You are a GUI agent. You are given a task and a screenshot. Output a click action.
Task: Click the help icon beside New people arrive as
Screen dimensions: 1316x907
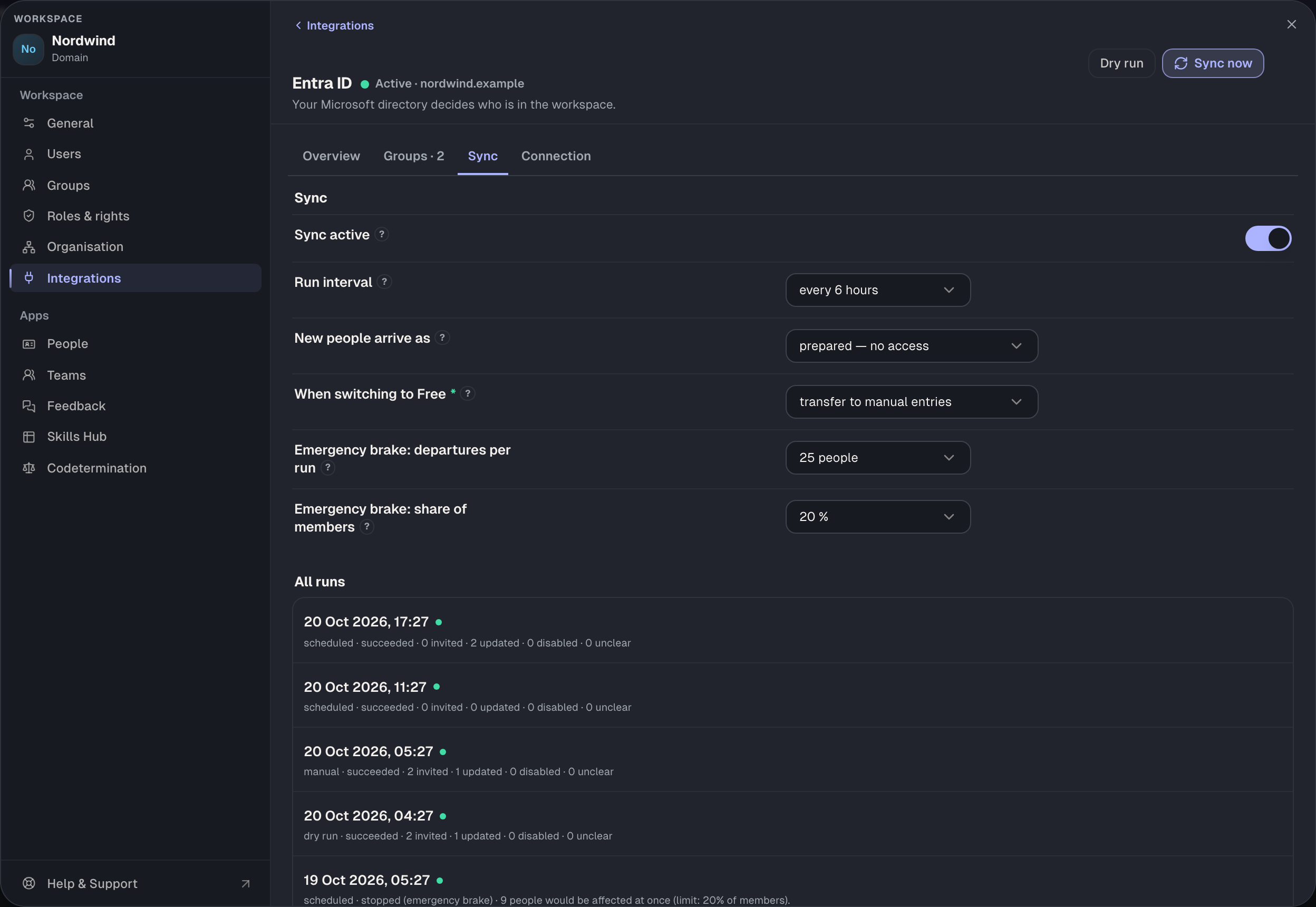pos(442,337)
